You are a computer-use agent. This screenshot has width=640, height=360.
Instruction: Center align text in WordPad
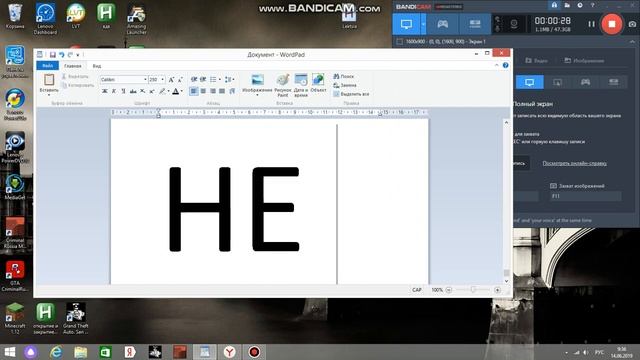(x=203, y=91)
